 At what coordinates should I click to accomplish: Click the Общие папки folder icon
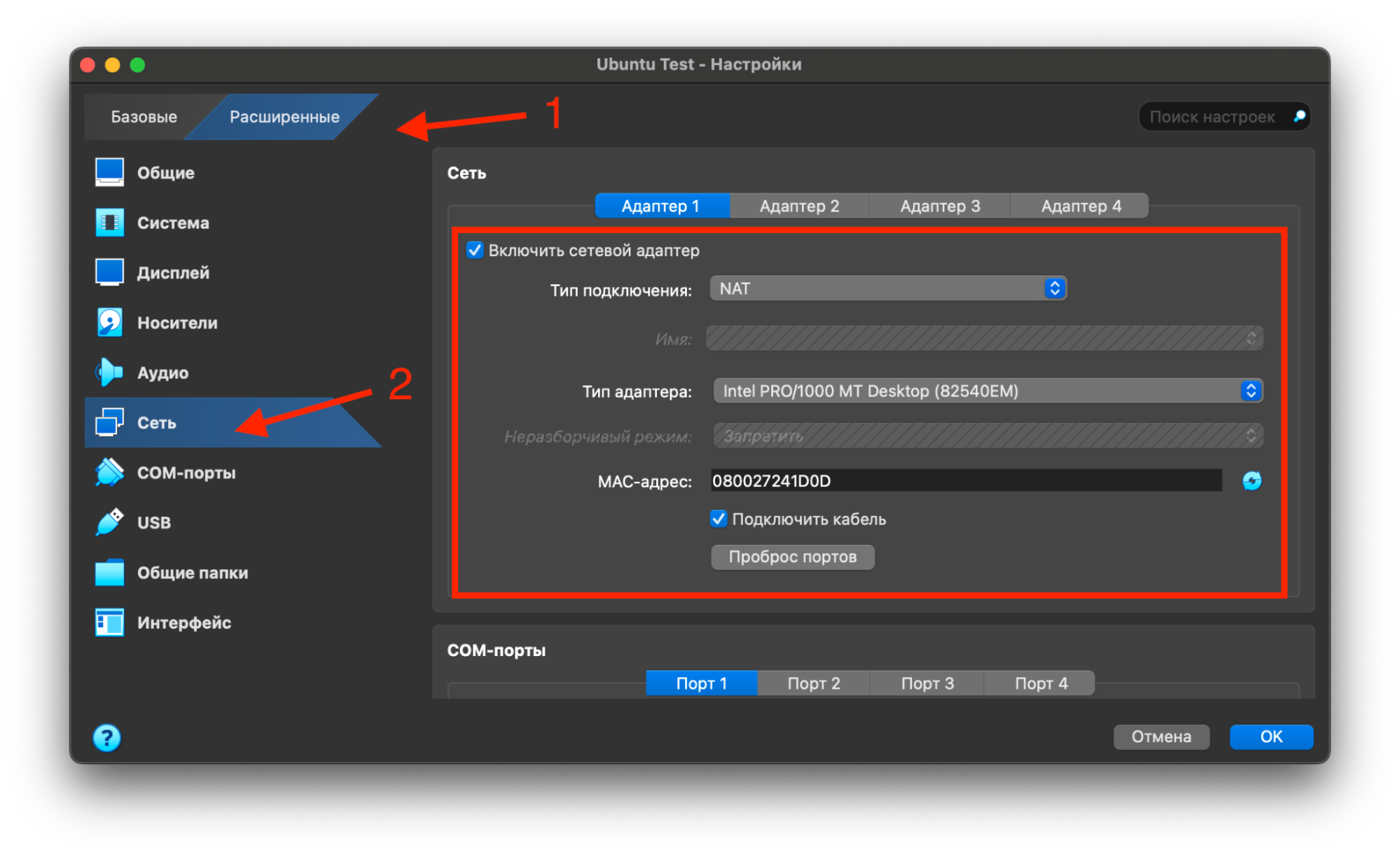[109, 573]
